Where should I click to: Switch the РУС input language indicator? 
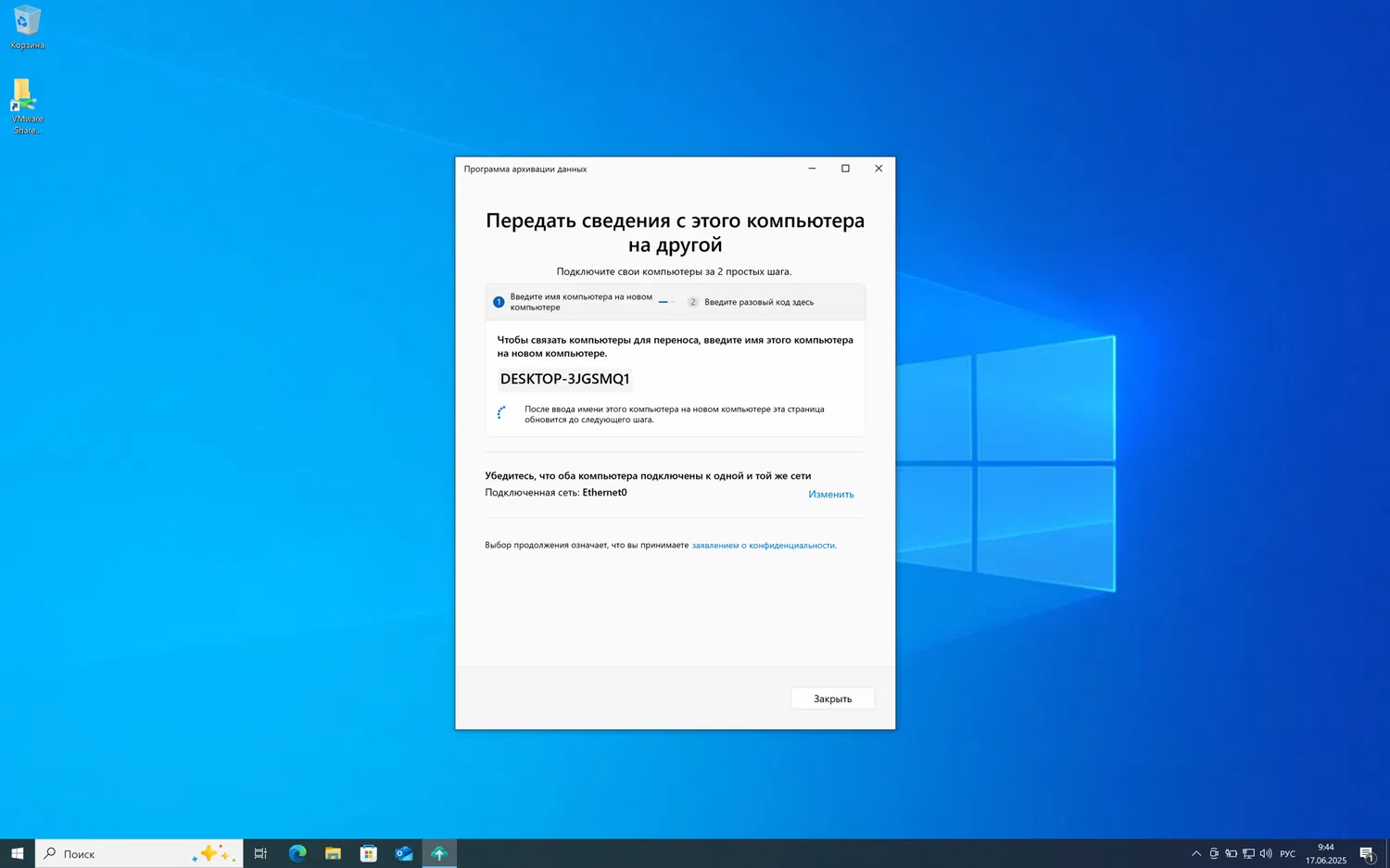pyautogui.click(x=1288, y=853)
